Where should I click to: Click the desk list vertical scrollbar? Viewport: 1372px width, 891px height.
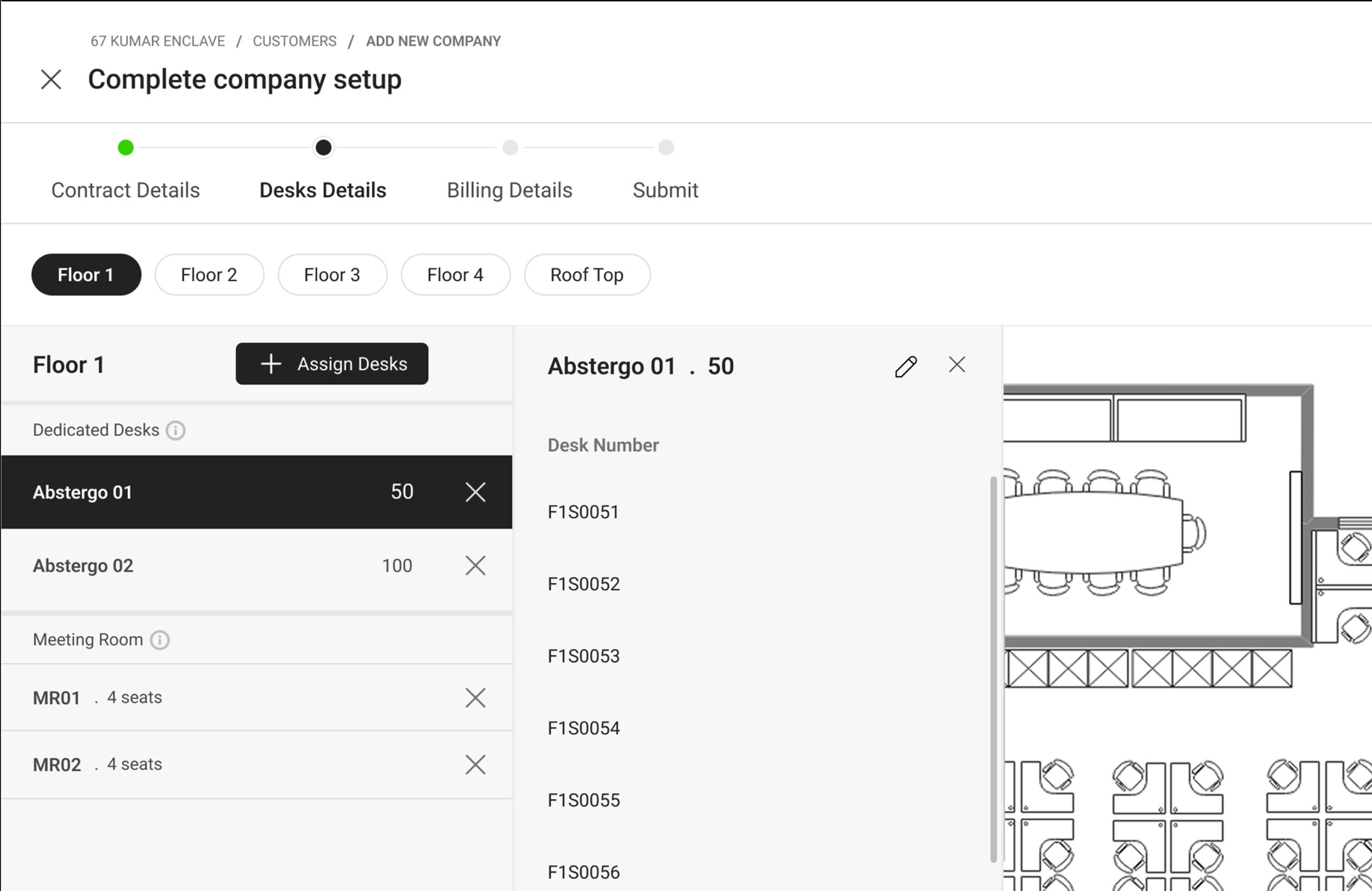[x=993, y=669]
